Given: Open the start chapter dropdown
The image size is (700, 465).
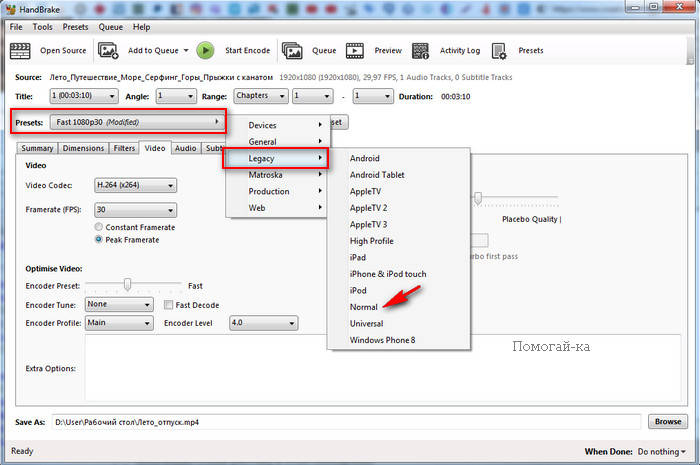Looking at the screenshot, I should pos(312,96).
